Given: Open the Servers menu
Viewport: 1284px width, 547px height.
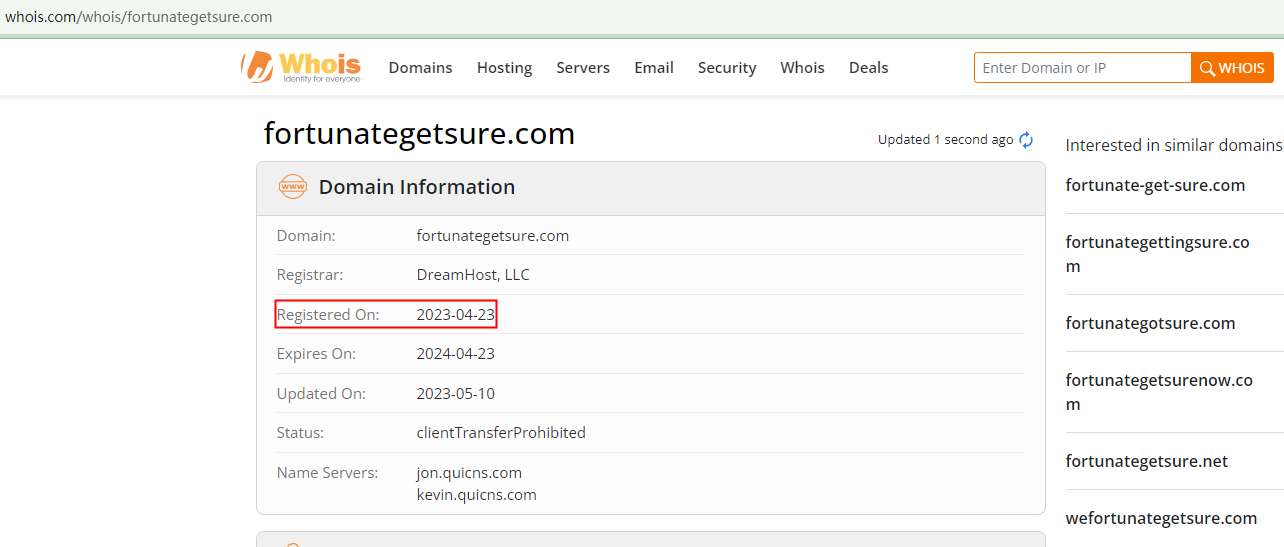Looking at the screenshot, I should 583,68.
